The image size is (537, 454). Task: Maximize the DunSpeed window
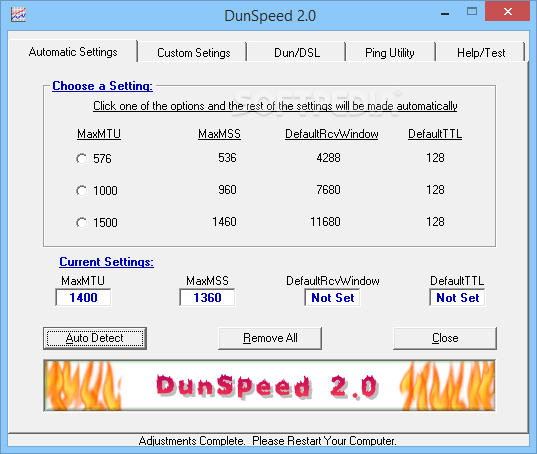click(x=472, y=11)
